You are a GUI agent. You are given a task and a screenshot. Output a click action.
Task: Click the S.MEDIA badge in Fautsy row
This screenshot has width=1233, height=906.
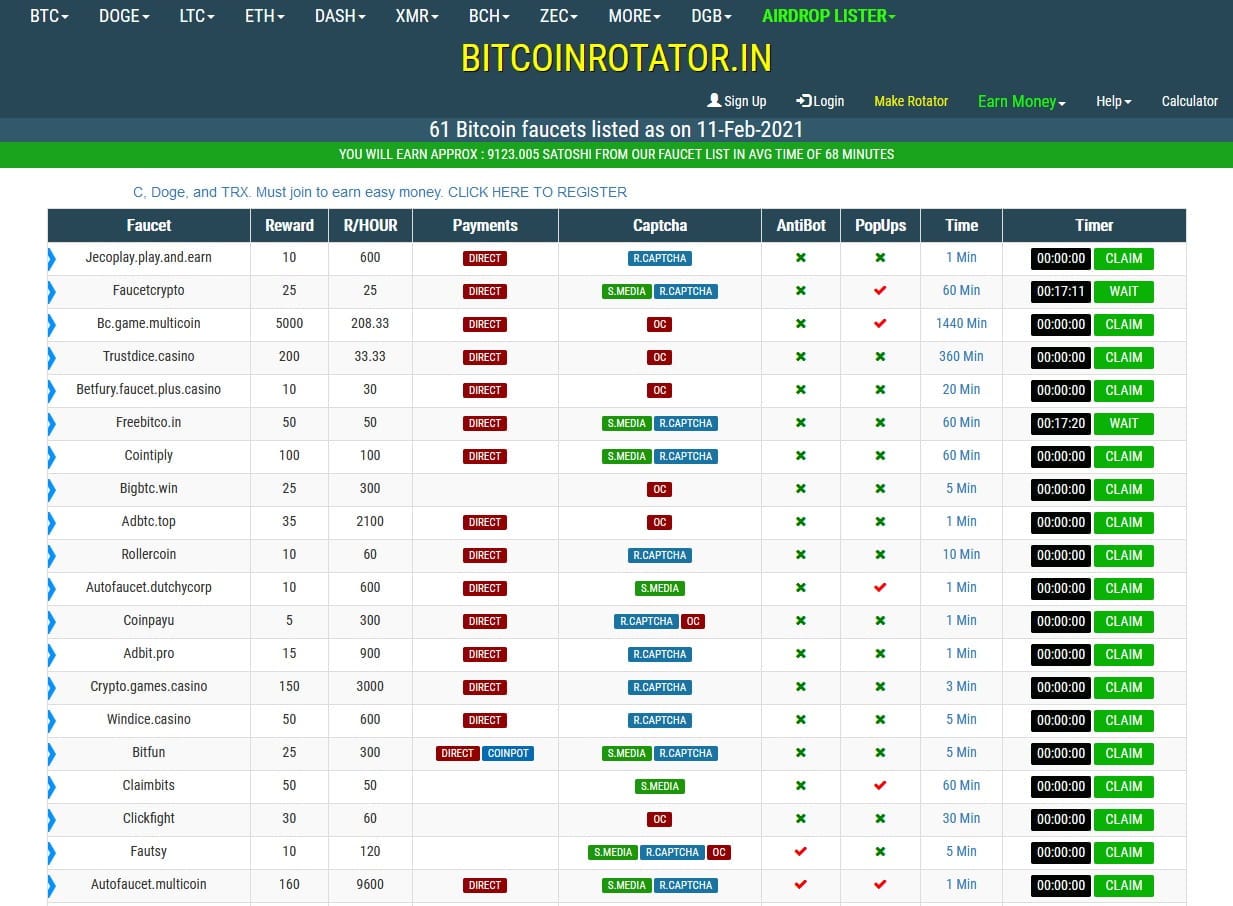[613, 852]
